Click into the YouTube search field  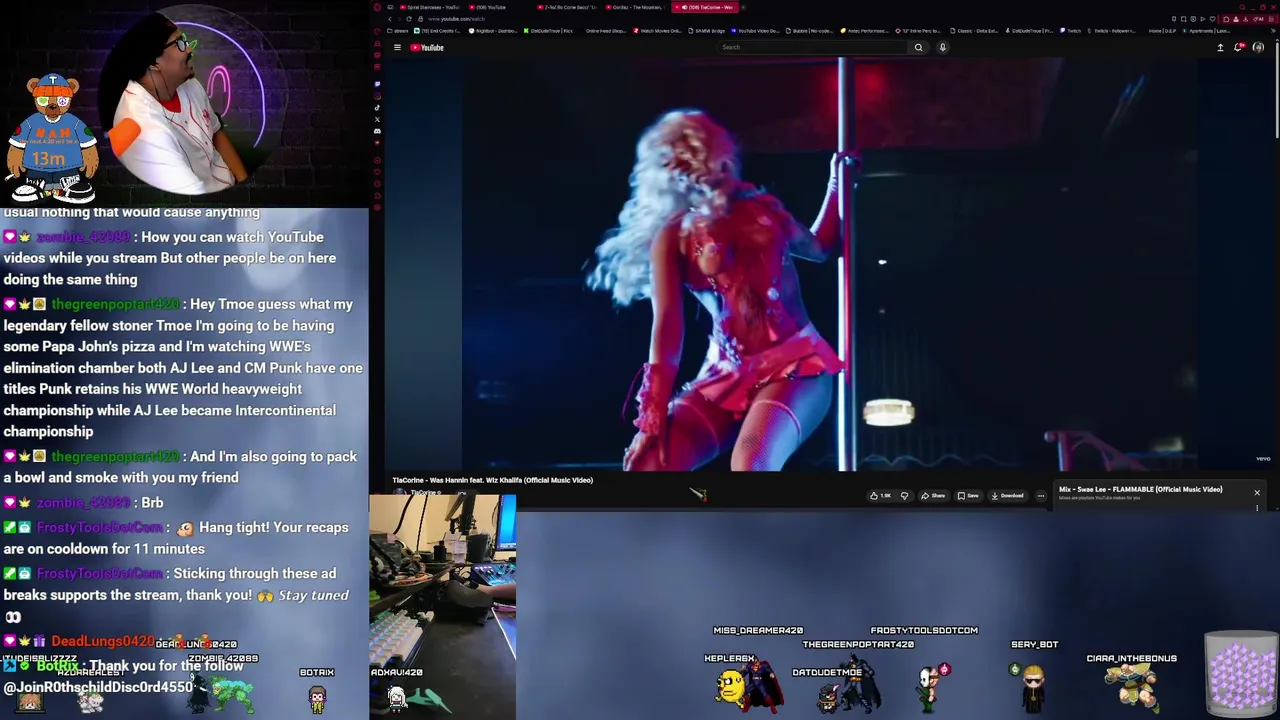click(810, 47)
